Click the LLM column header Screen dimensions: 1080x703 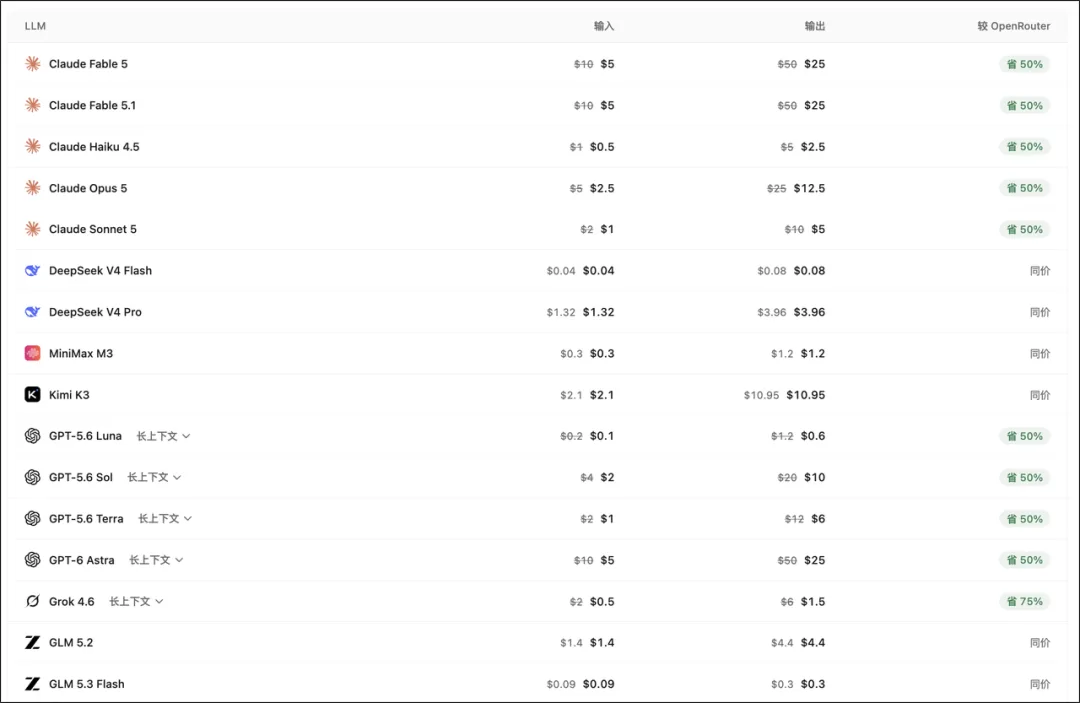(x=35, y=26)
